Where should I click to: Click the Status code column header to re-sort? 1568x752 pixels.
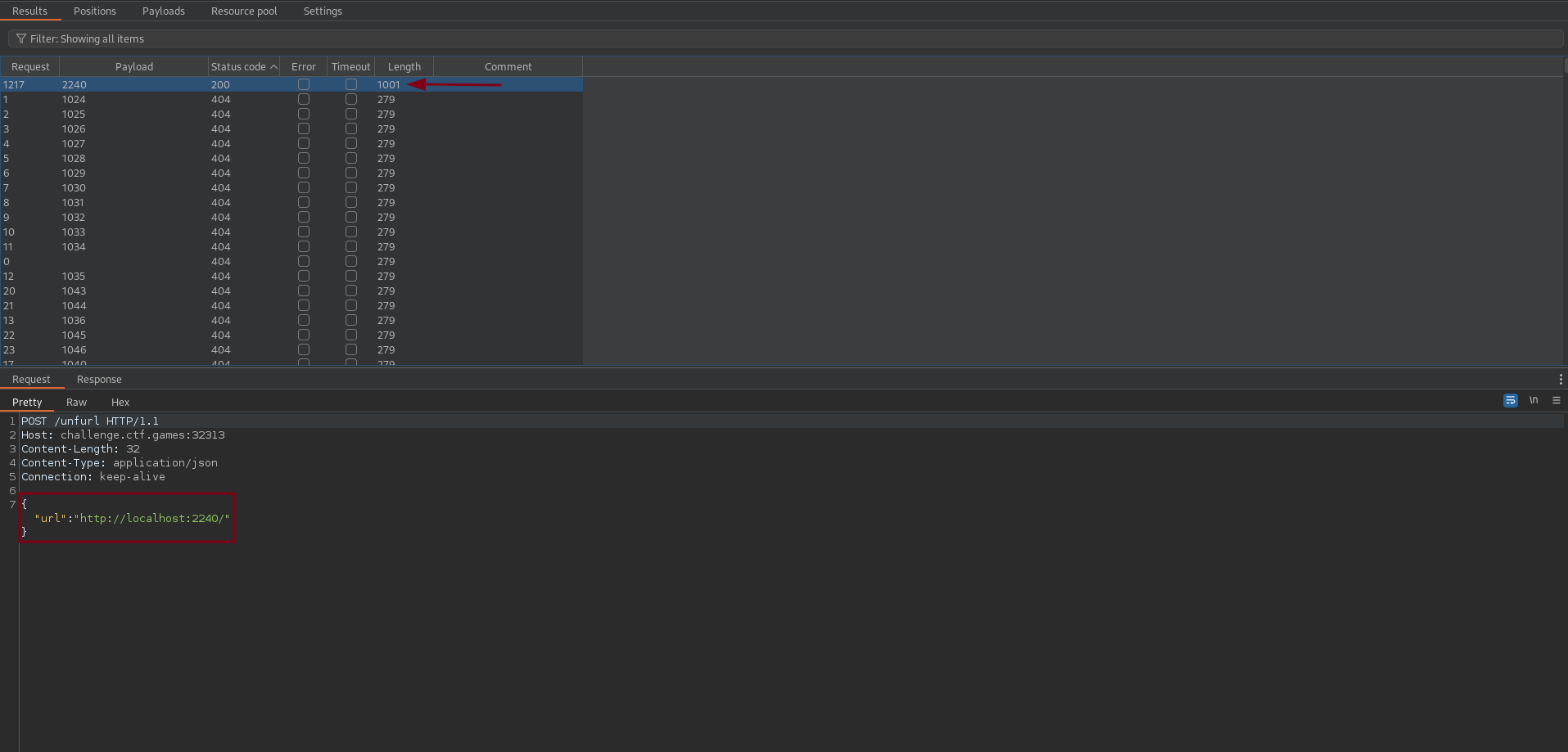click(x=237, y=66)
